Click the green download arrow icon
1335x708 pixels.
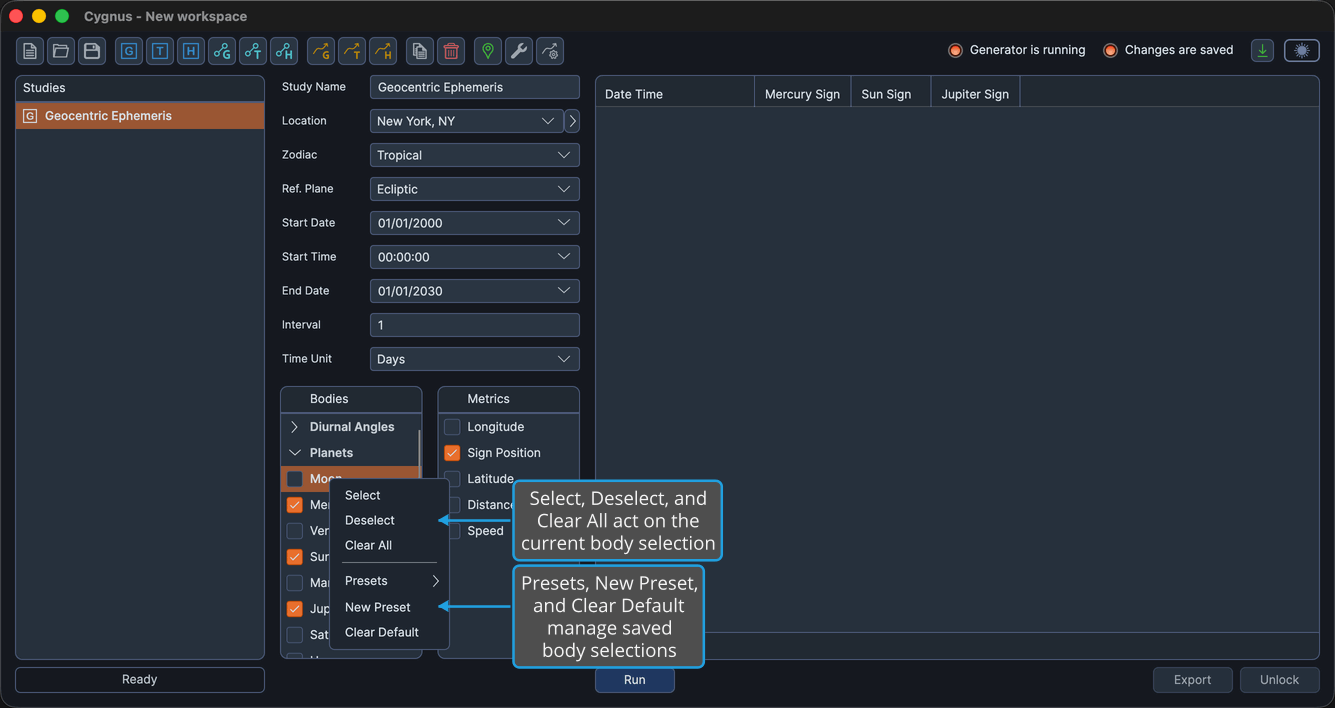pyautogui.click(x=1263, y=51)
